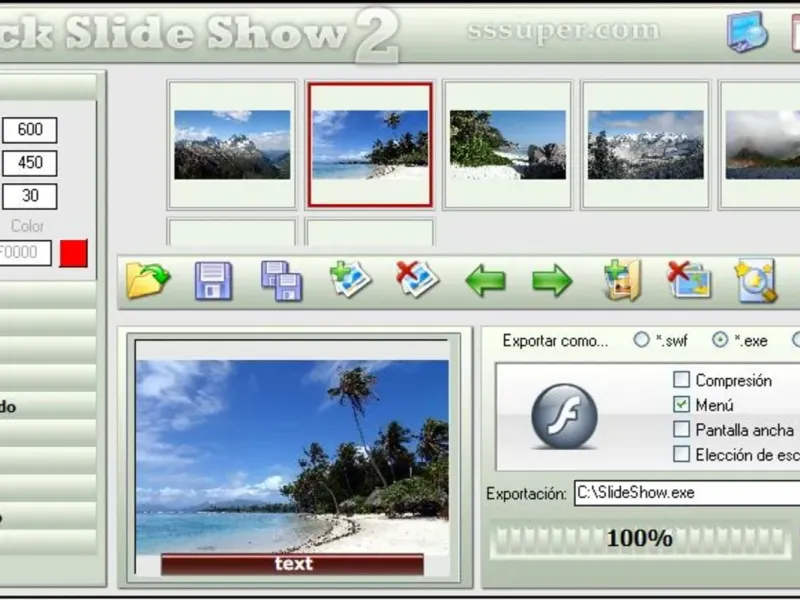Move slide right with green right arrow

552,281
